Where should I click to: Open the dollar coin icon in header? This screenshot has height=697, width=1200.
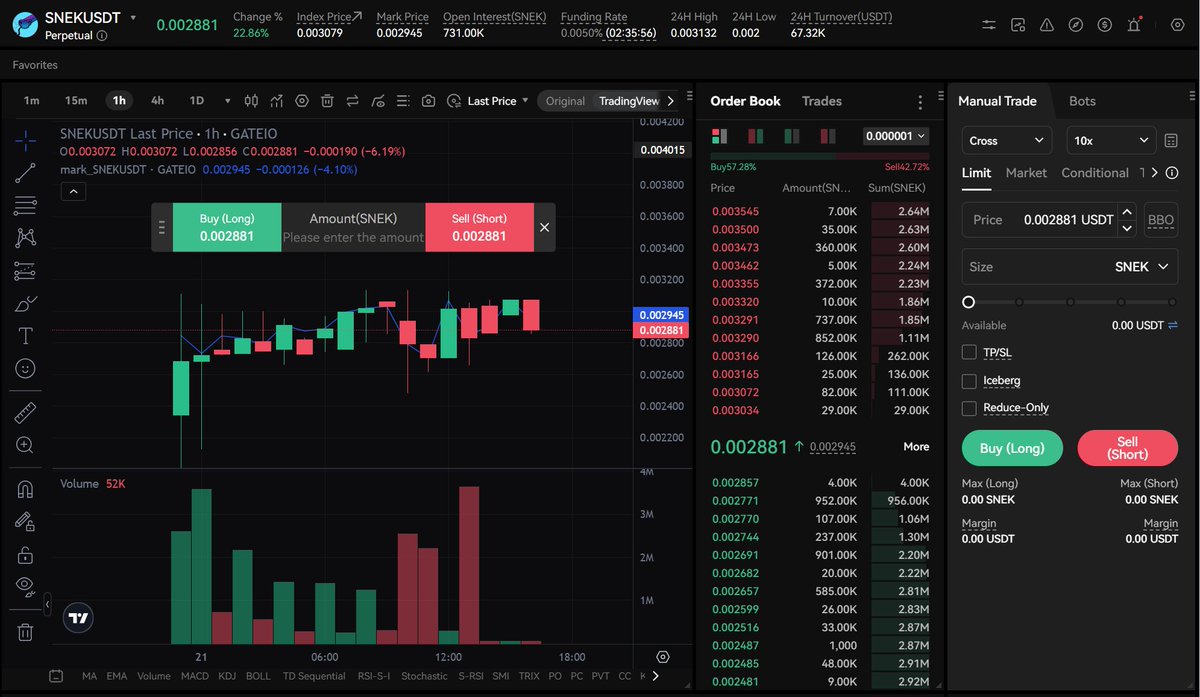click(1104, 24)
